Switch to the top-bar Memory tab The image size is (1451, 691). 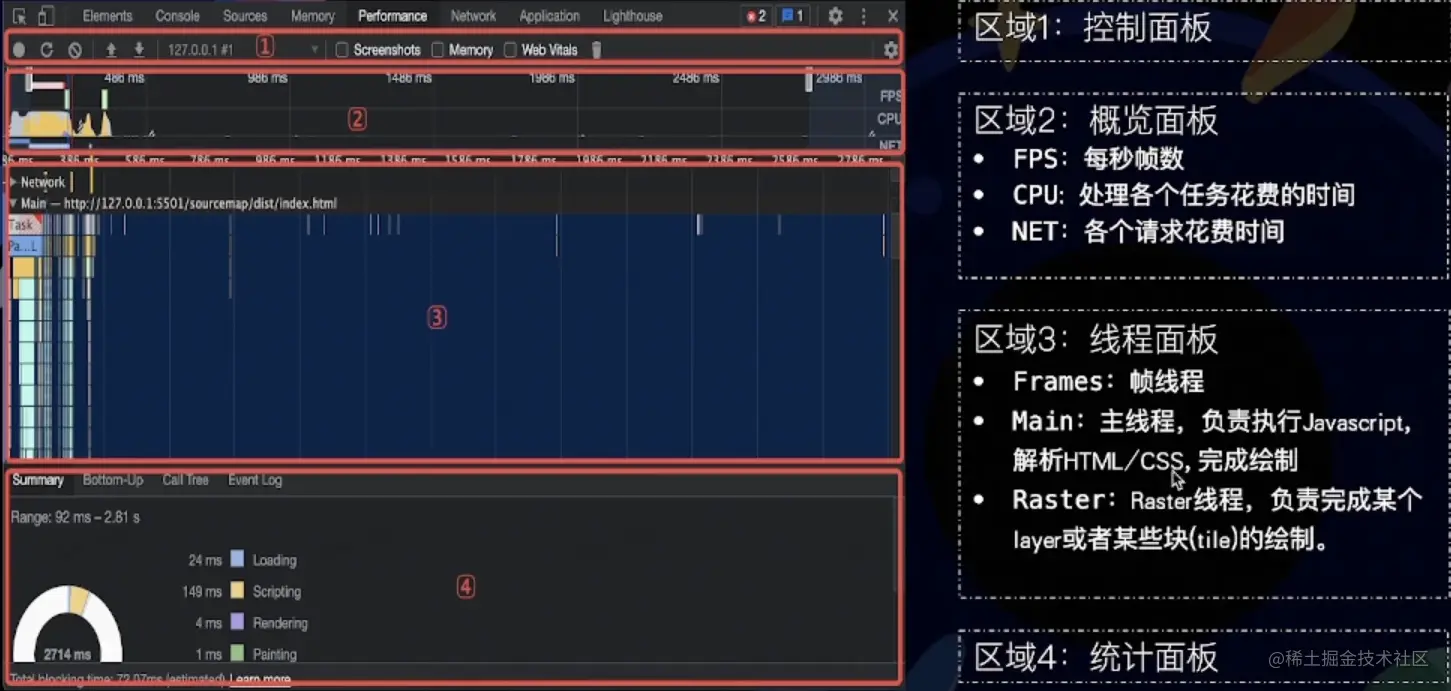point(312,16)
